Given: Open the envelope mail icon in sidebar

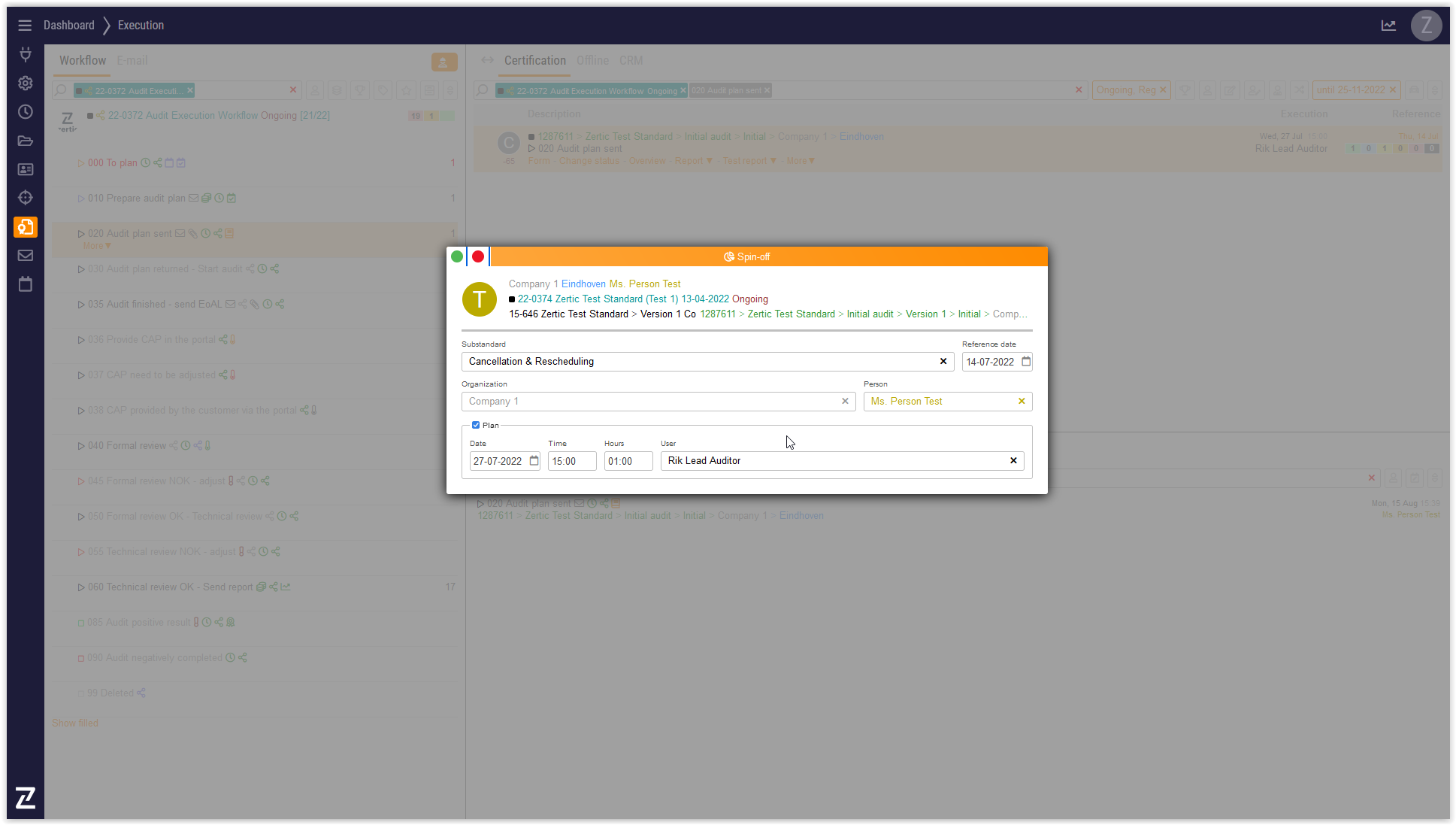Looking at the screenshot, I should pos(25,256).
